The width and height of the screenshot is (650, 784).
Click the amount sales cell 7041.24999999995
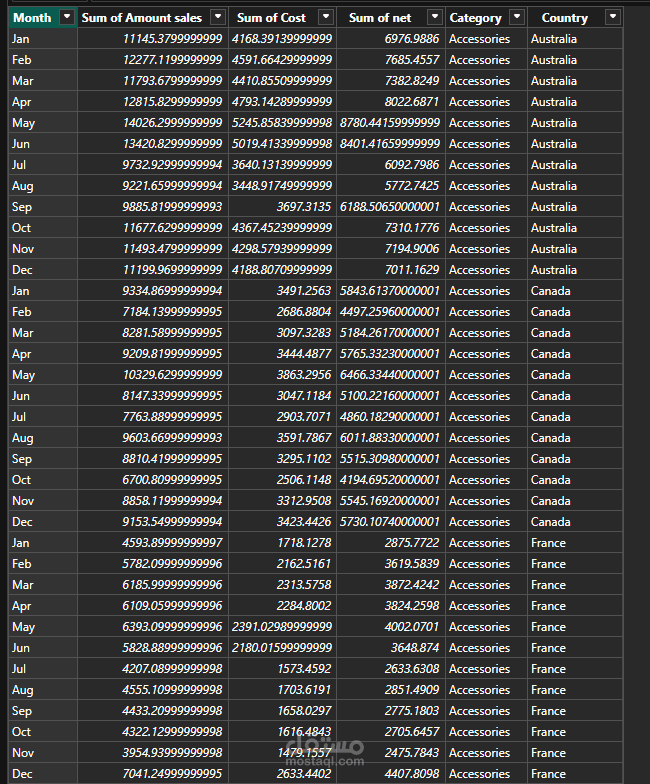(x=153, y=774)
